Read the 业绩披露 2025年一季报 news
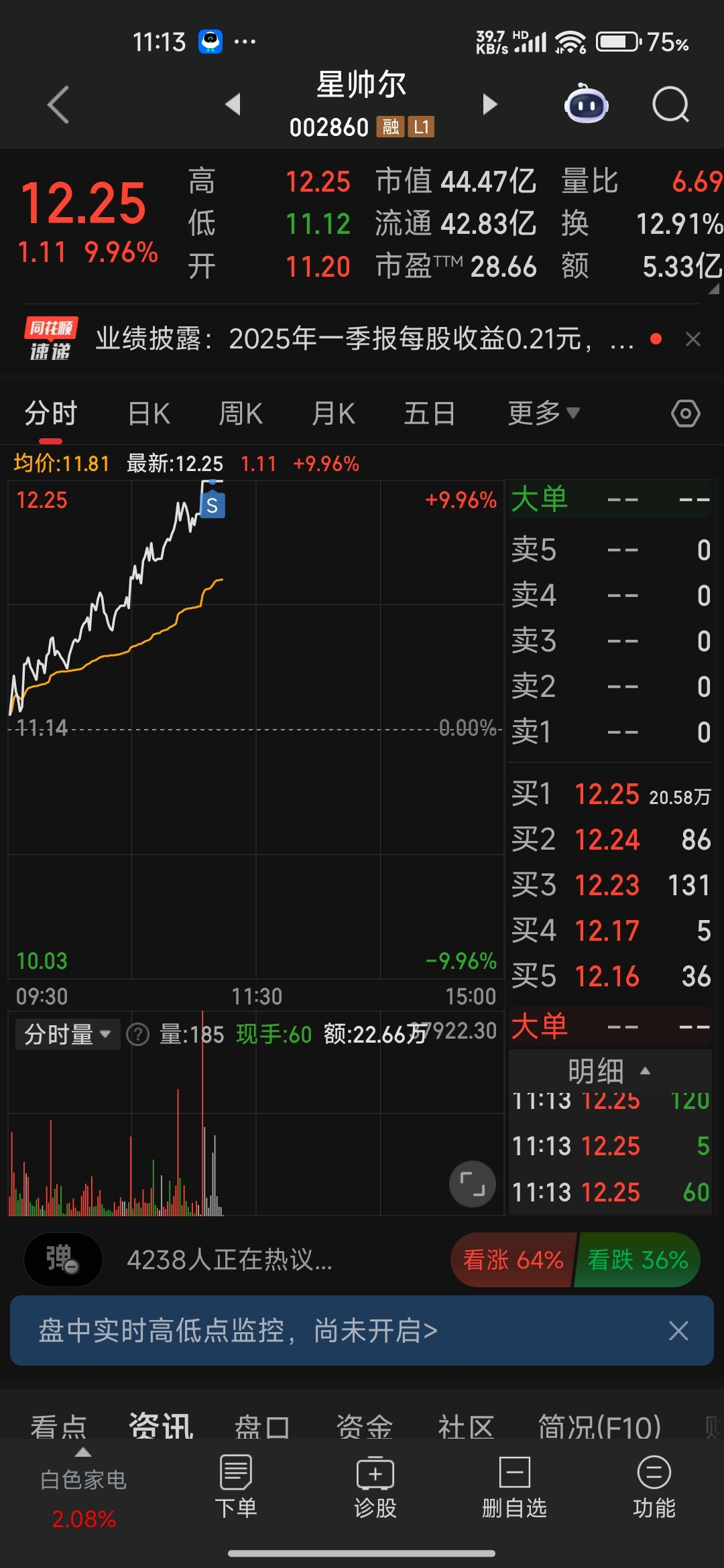724x1568 pixels. point(365,339)
